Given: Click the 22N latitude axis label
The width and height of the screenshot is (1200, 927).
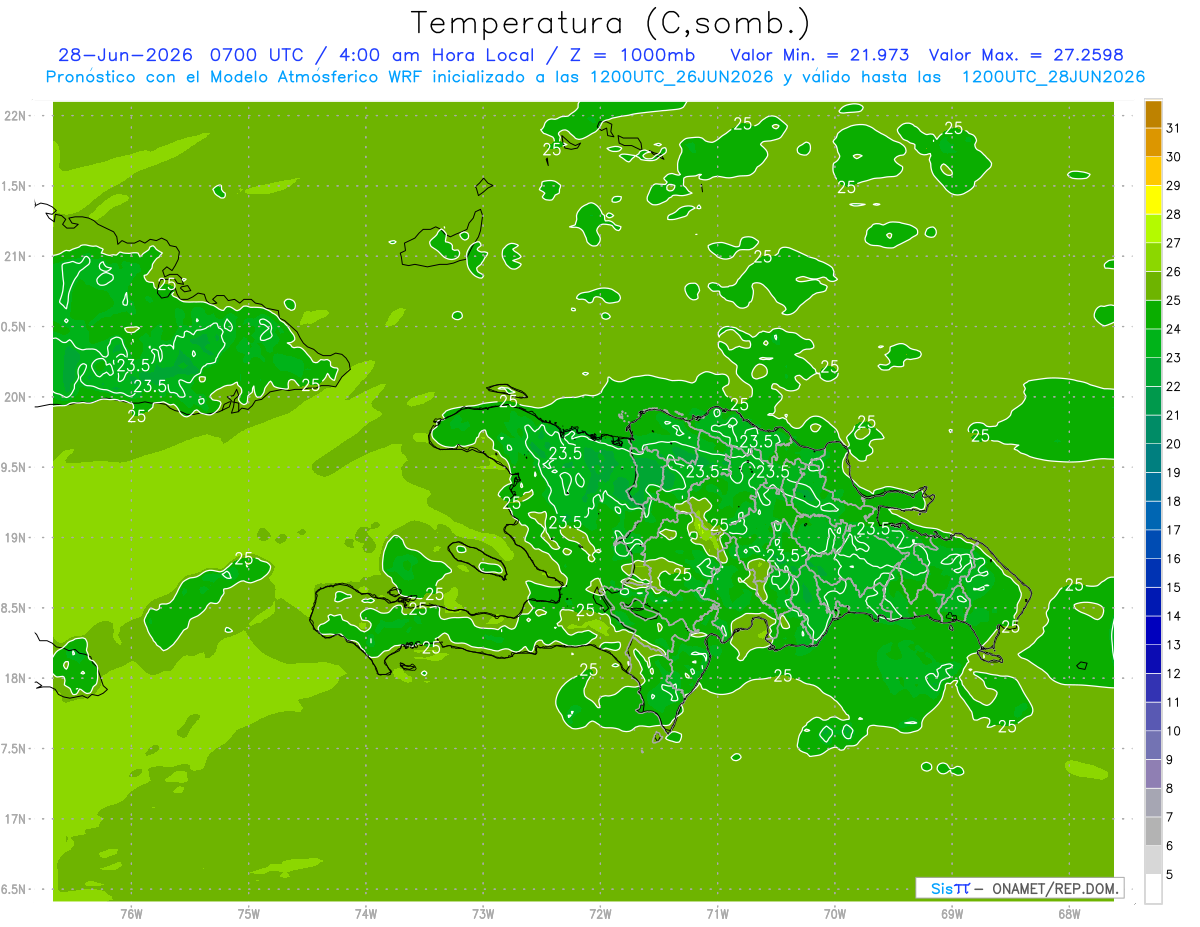Looking at the screenshot, I should click(x=17, y=116).
